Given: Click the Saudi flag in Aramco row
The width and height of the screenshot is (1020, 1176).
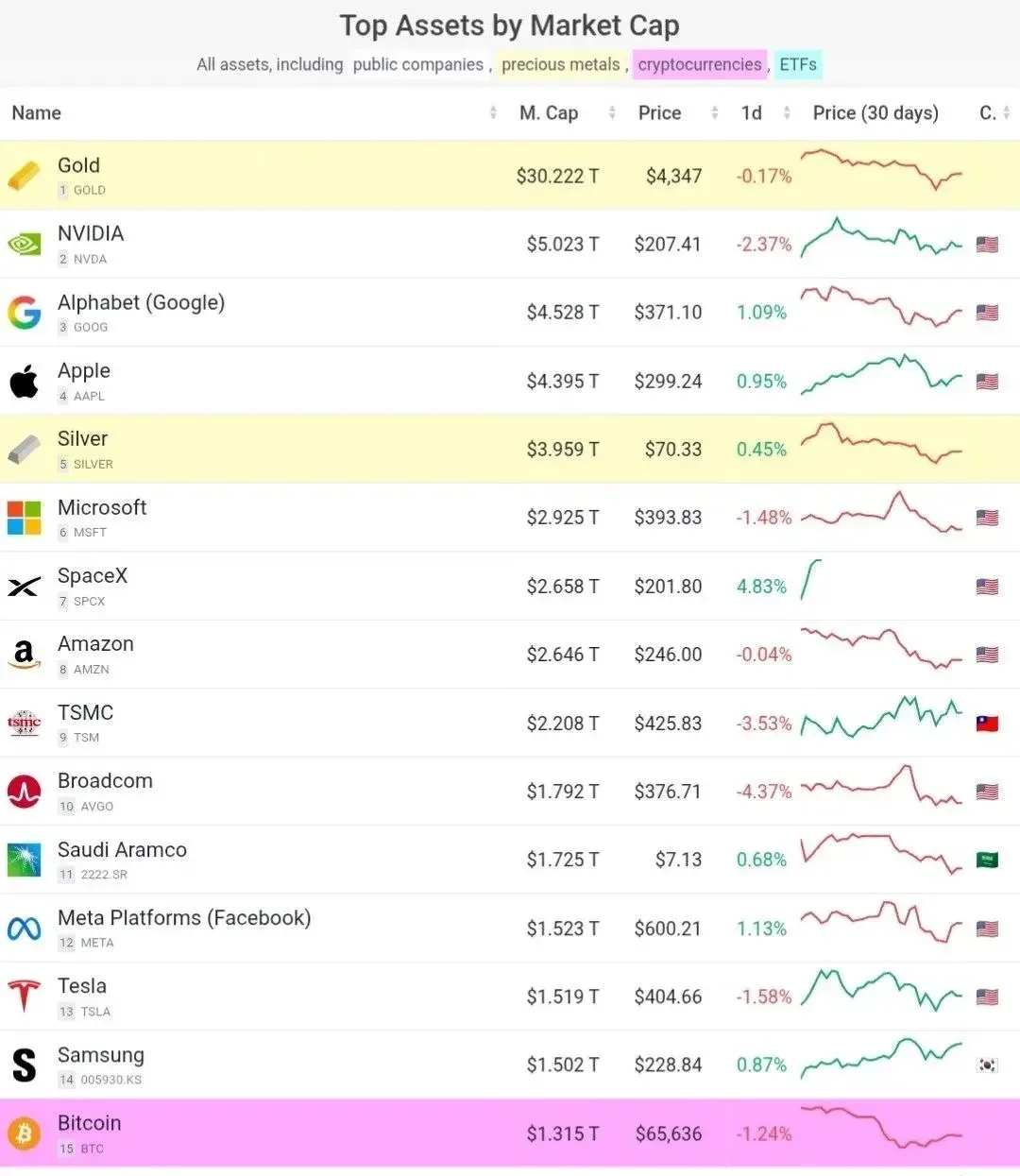Looking at the screenshot, I should click(987, 860).
